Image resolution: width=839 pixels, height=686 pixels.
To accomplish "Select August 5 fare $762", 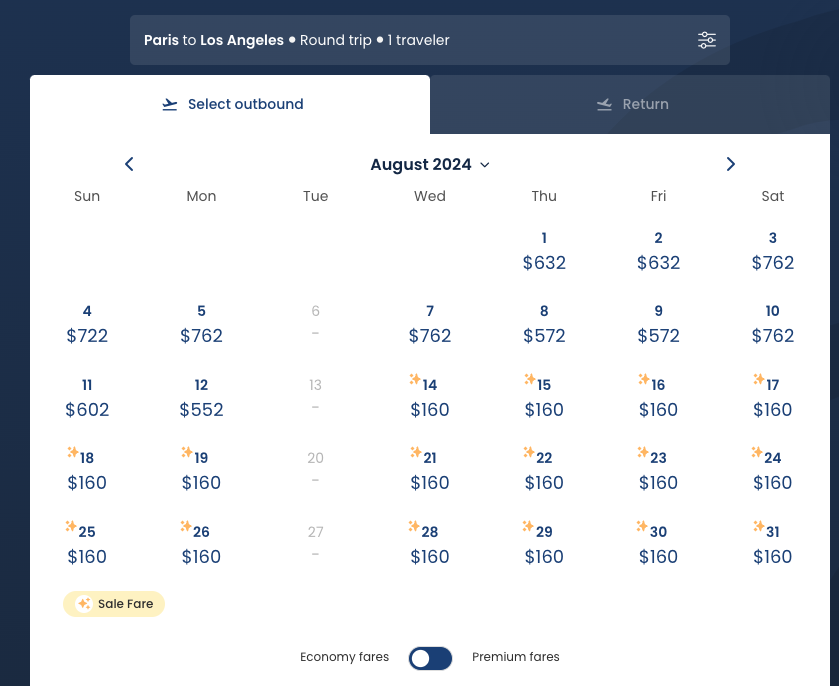I will (x=201, y=325).
